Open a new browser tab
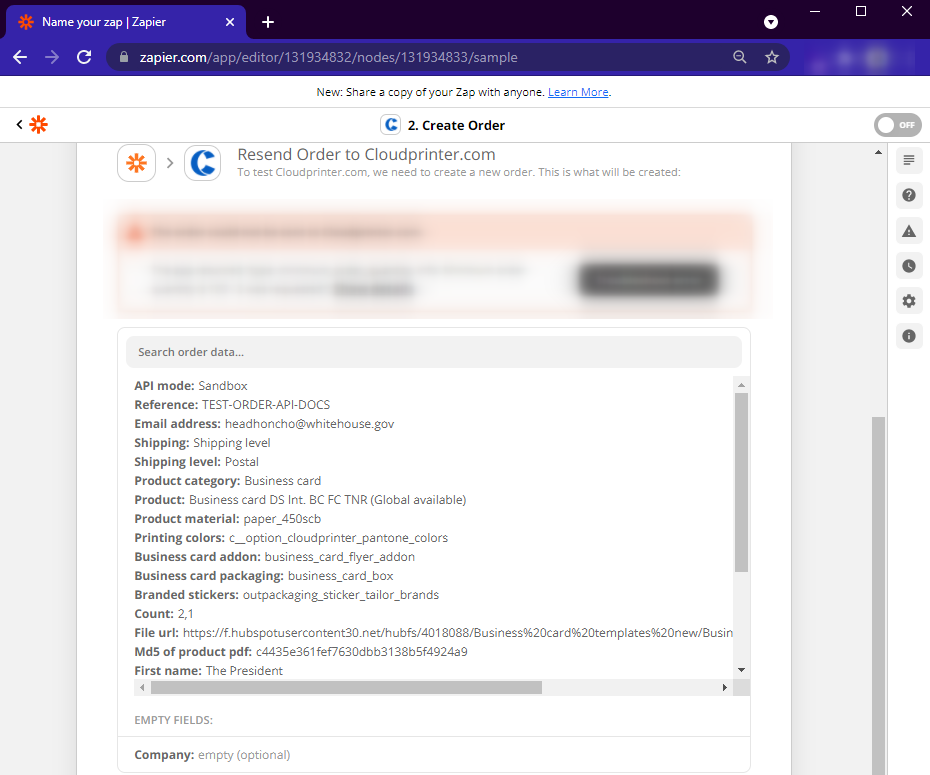Viewport: 930px width, 775px height. (268, 22)
